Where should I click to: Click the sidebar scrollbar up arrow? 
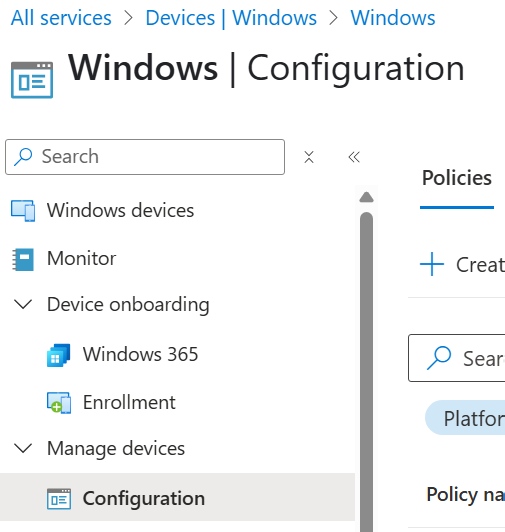366,197
